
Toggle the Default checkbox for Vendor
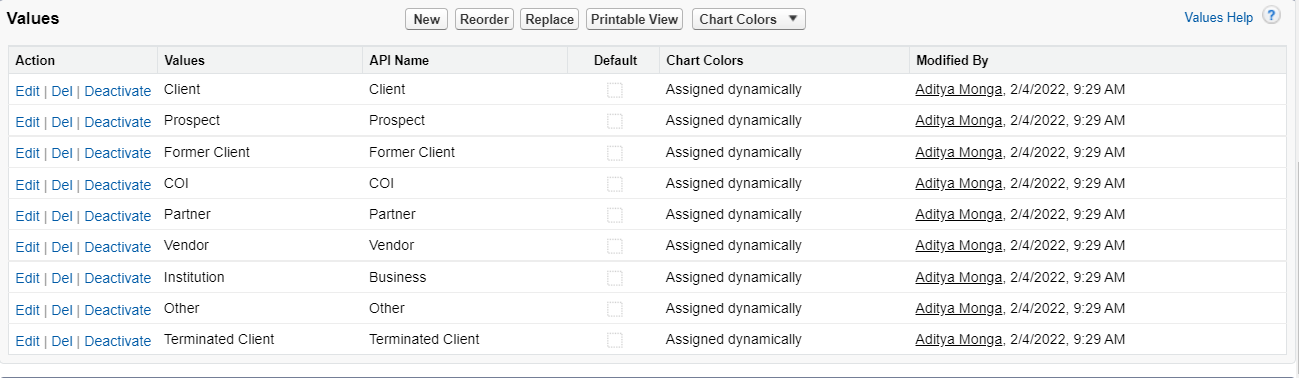[x=615, y=246]
